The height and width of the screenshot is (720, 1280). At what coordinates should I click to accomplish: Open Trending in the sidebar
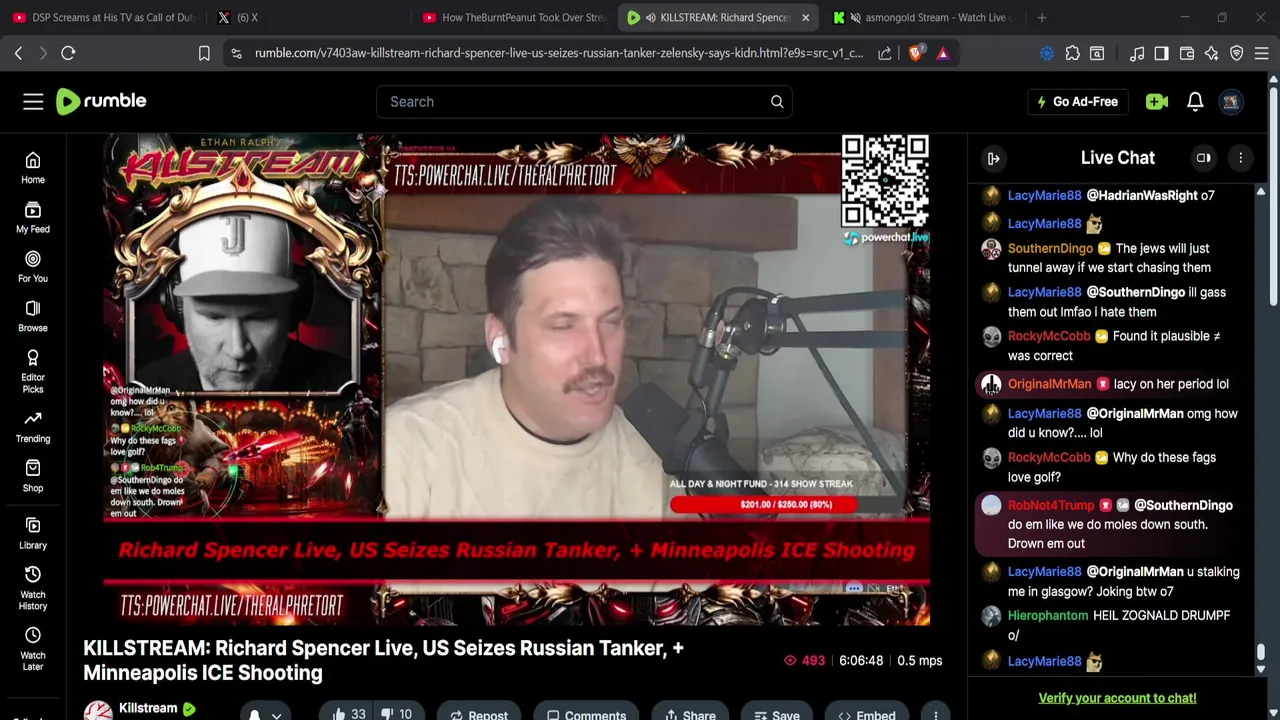33,427
